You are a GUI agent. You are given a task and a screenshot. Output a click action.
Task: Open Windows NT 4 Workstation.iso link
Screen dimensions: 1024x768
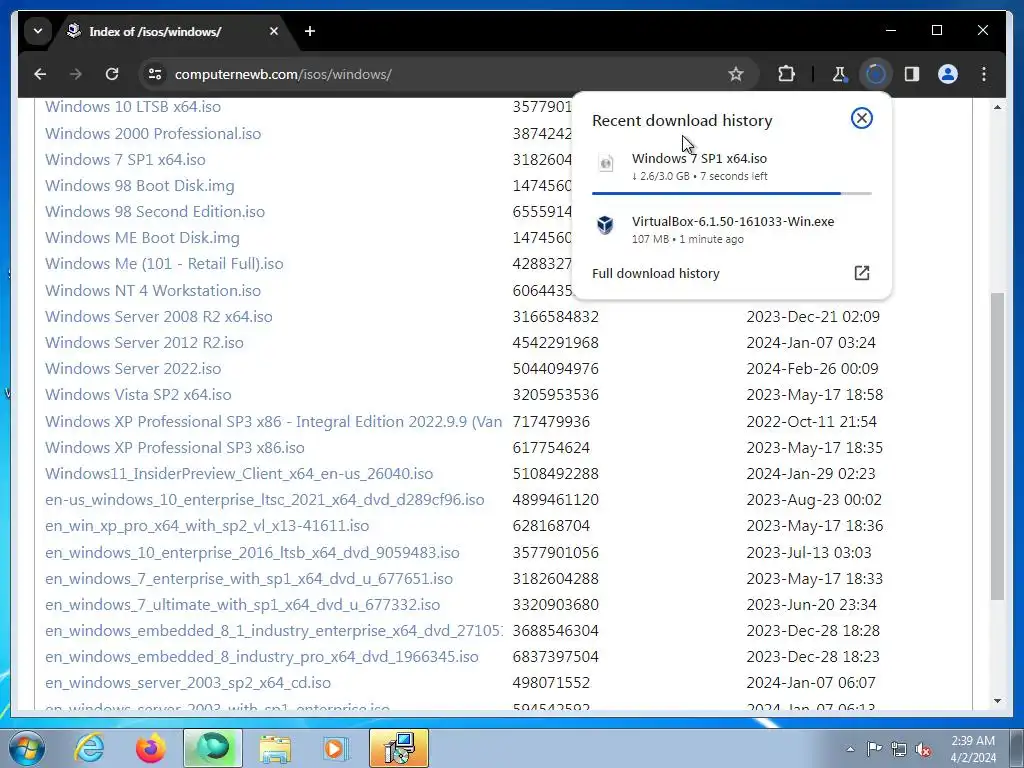pyautogui.click(x=153, y=291)
